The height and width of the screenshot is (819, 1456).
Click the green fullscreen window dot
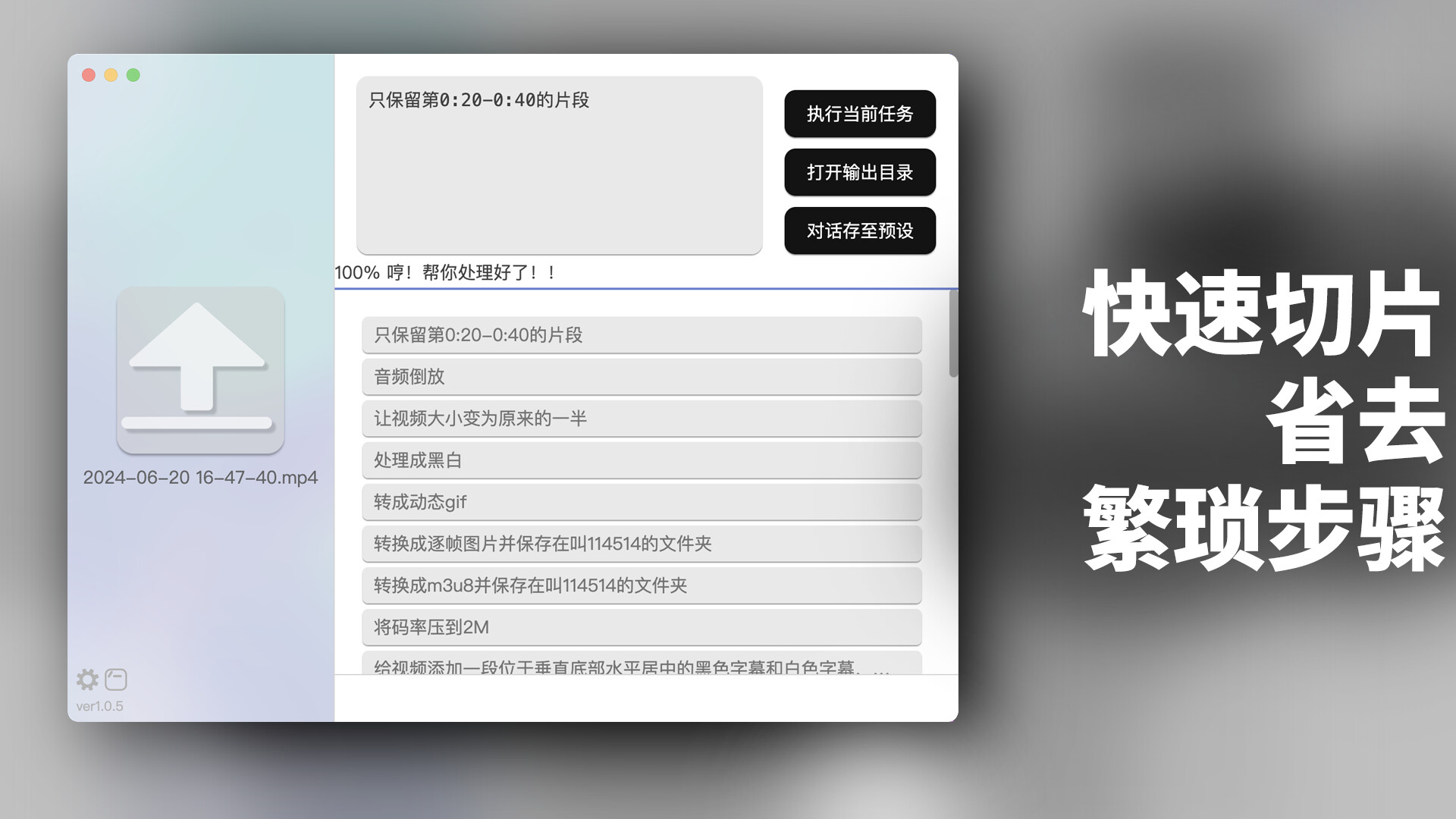click(133, 75)
